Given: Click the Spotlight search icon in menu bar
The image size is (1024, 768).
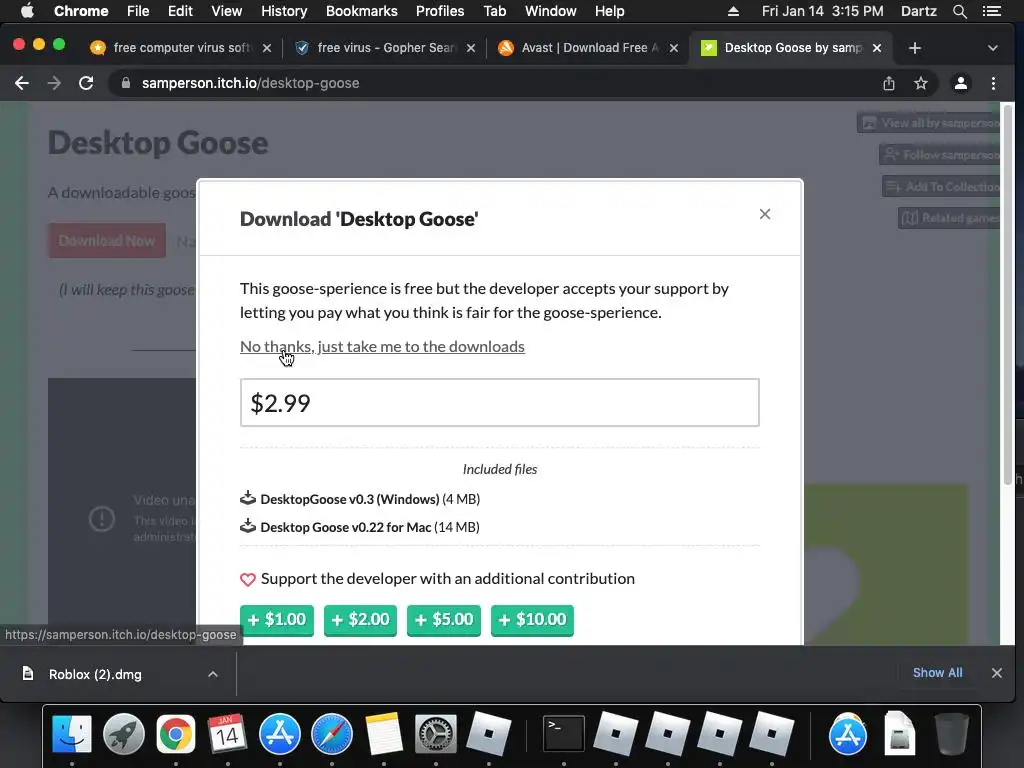Looking at the screenshot, I should coord(959,11).
